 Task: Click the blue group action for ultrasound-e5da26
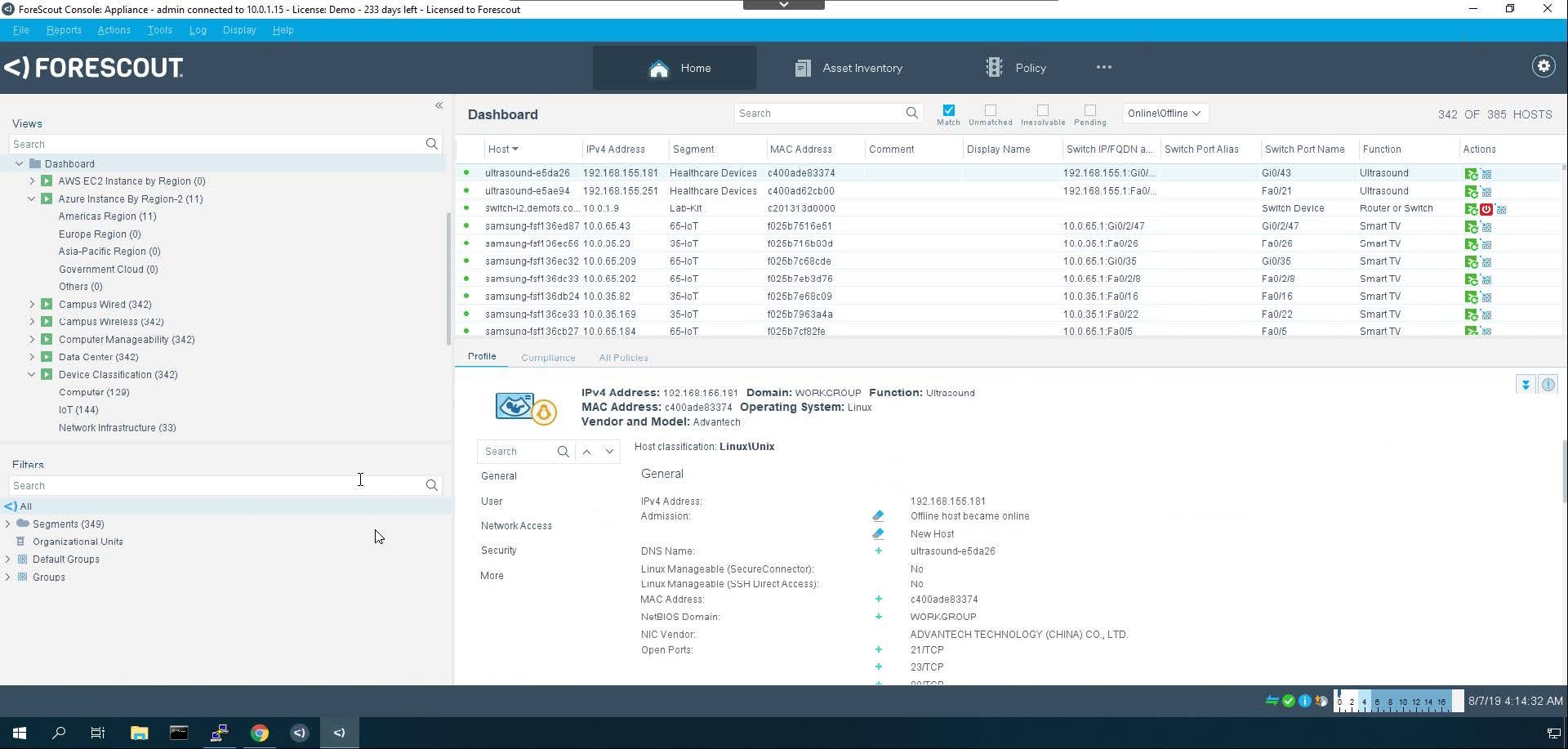pyautogui.click(x=1486, y=174)
